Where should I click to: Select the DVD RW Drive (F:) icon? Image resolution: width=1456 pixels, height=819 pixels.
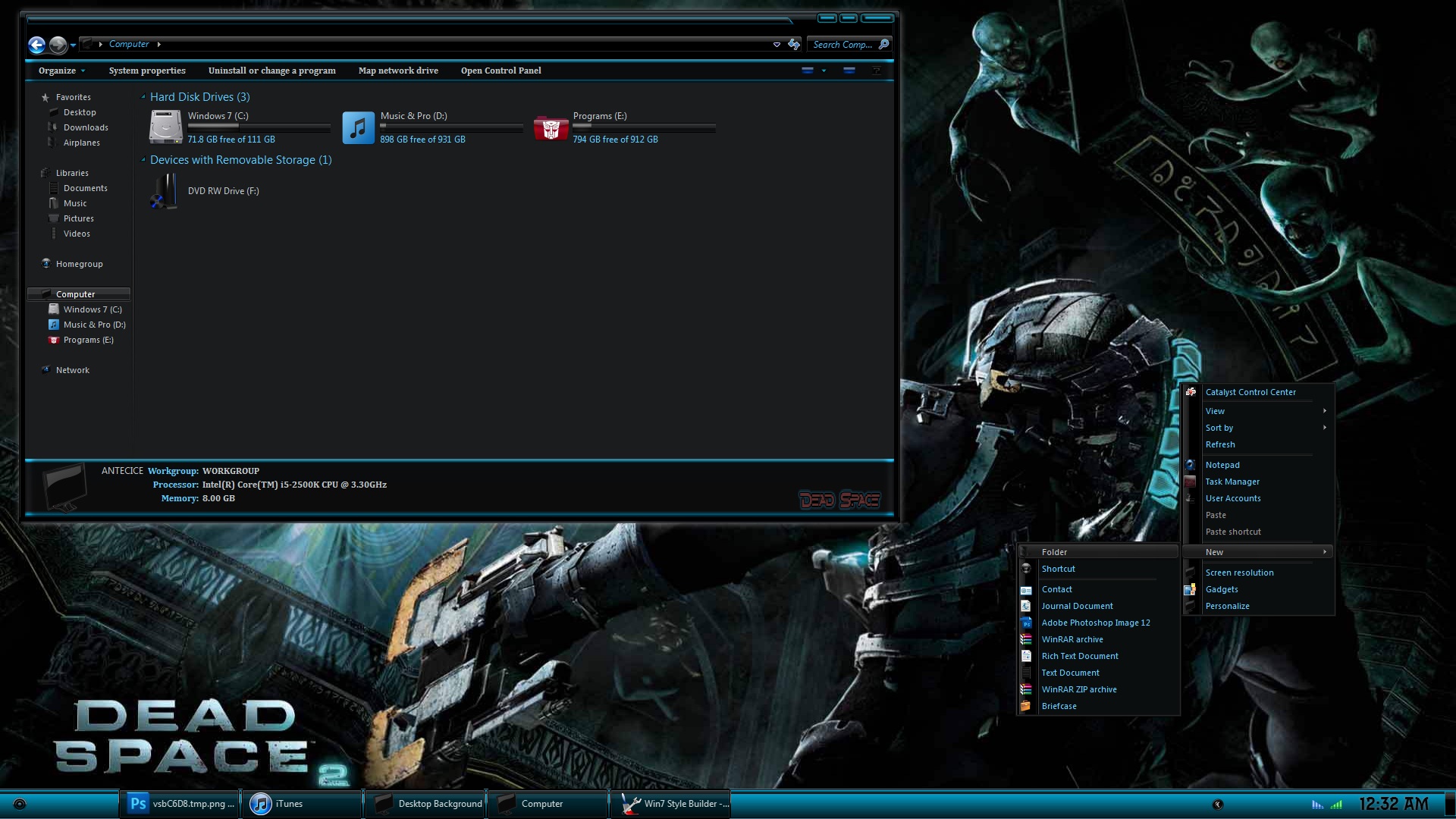pos(164,190)
